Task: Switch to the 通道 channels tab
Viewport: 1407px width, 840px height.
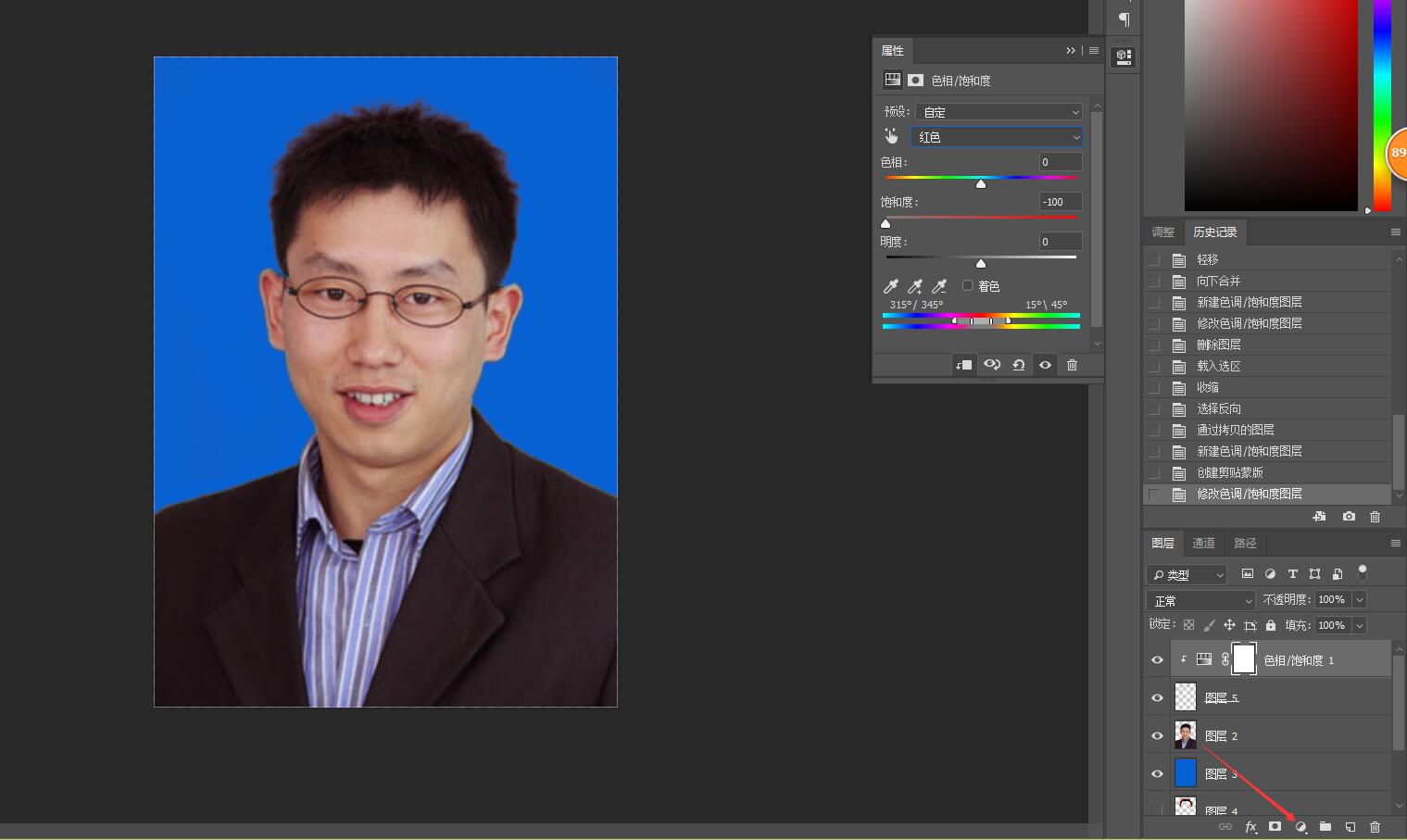Action: pyautogui.click(x=1203, y=543)
